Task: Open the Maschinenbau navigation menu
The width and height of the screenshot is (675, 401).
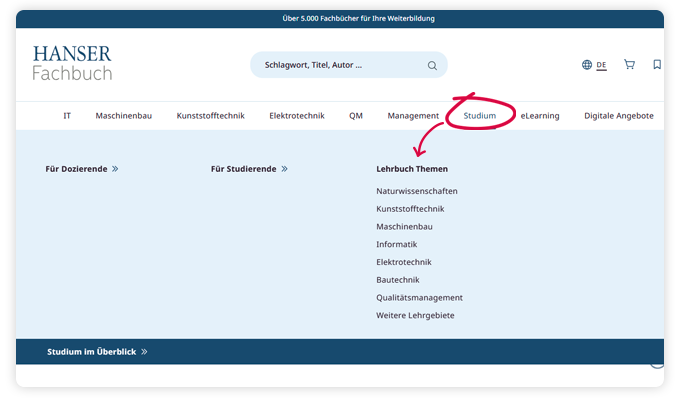Action: click(x=124, y=116)
